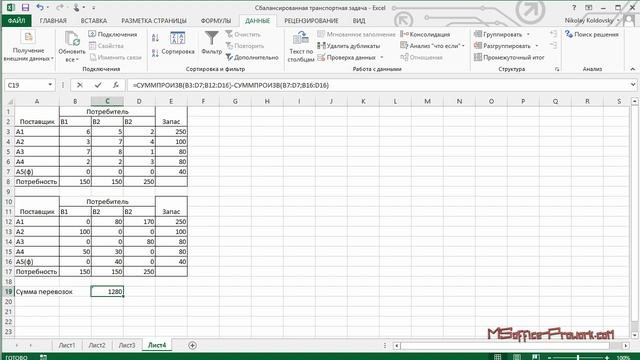
Task: Zoom in with plus button in status bar
Action: (607, 358)
